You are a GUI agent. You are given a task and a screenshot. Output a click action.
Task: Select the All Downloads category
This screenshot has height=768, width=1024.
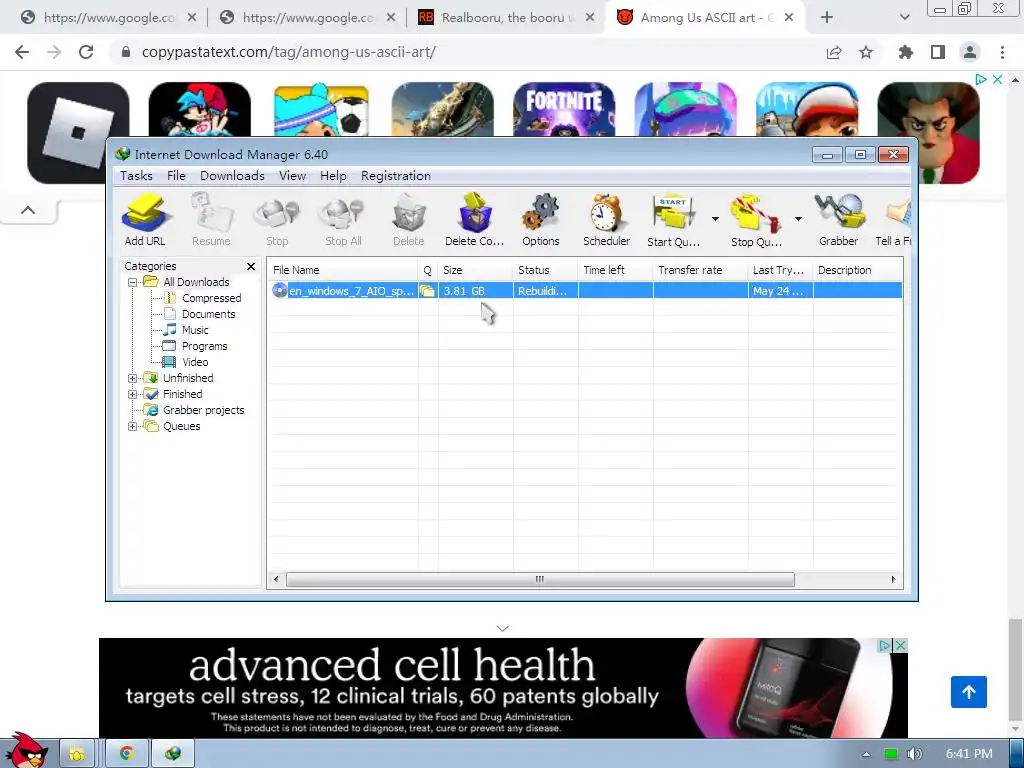click(196, 282)
